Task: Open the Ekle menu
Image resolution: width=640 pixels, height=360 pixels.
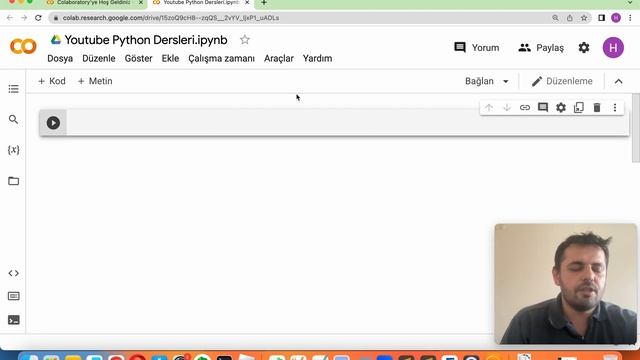Action: [x=170, y=58]
